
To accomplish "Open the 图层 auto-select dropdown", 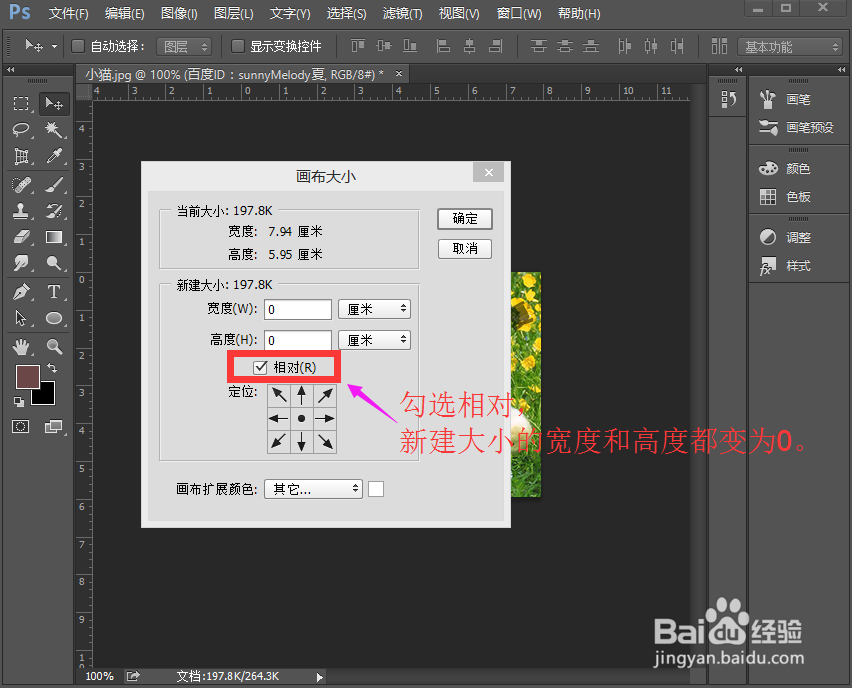I will tap(184, 47).
